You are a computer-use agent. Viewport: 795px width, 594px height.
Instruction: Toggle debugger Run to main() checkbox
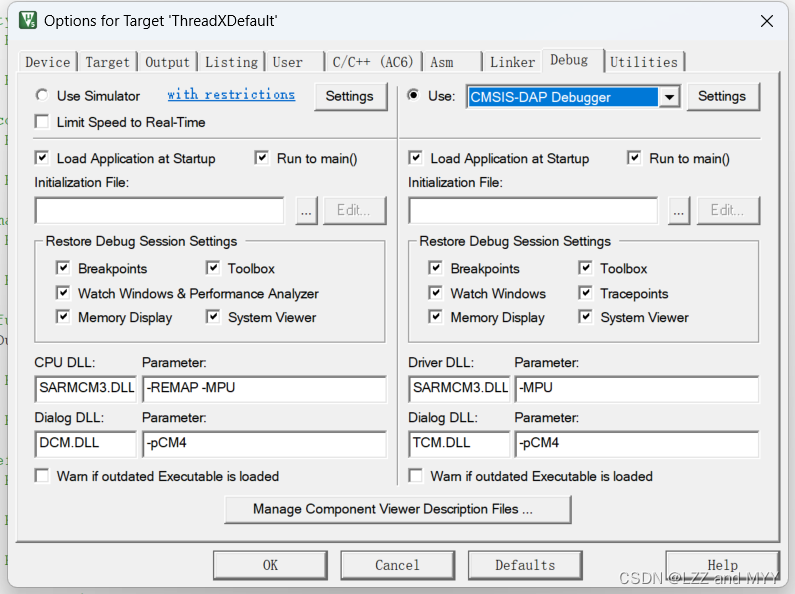(x=634, y=158)
